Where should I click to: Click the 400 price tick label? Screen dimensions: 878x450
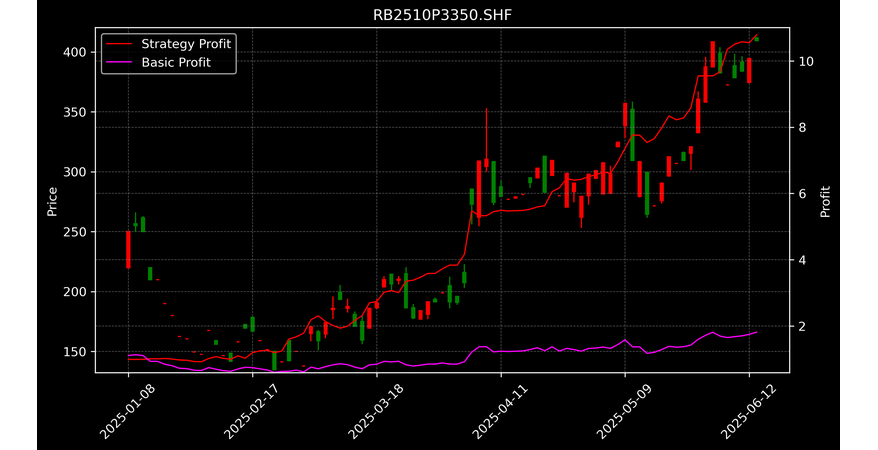pos(77,52)
